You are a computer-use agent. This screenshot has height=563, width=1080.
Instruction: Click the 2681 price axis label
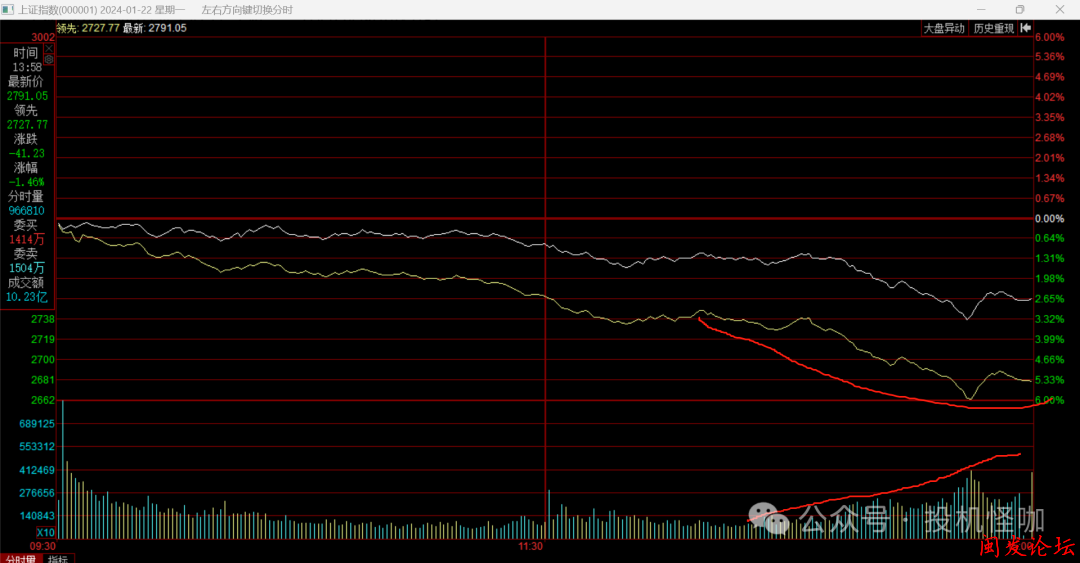43,380
